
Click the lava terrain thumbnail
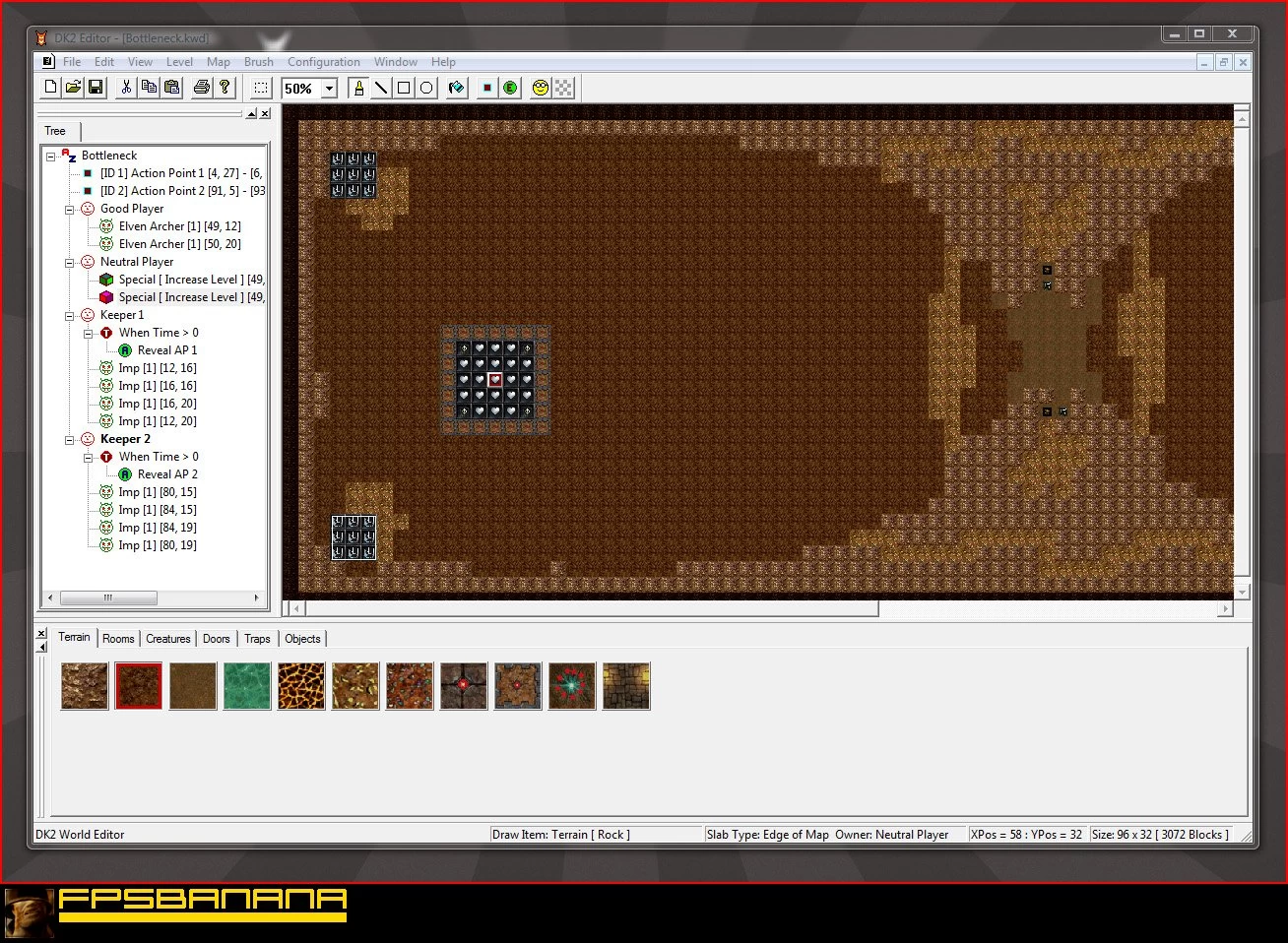[300, 686]
